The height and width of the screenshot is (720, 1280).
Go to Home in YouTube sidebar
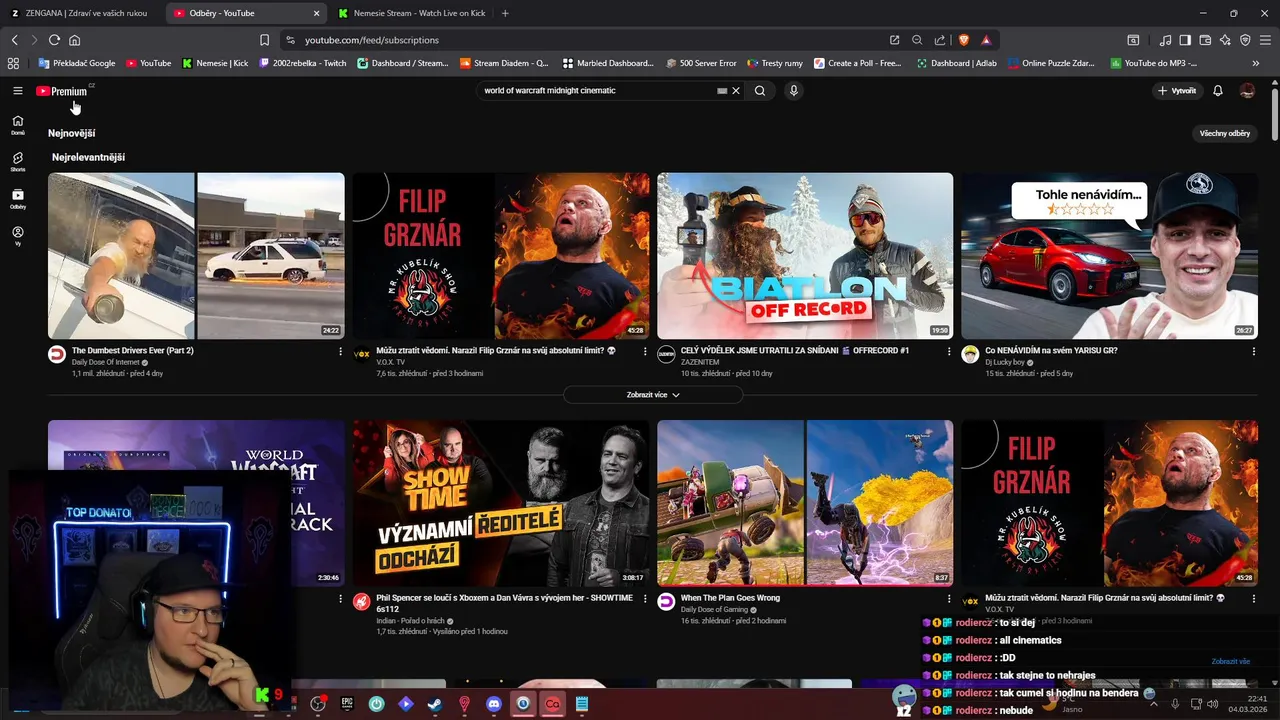17,125
